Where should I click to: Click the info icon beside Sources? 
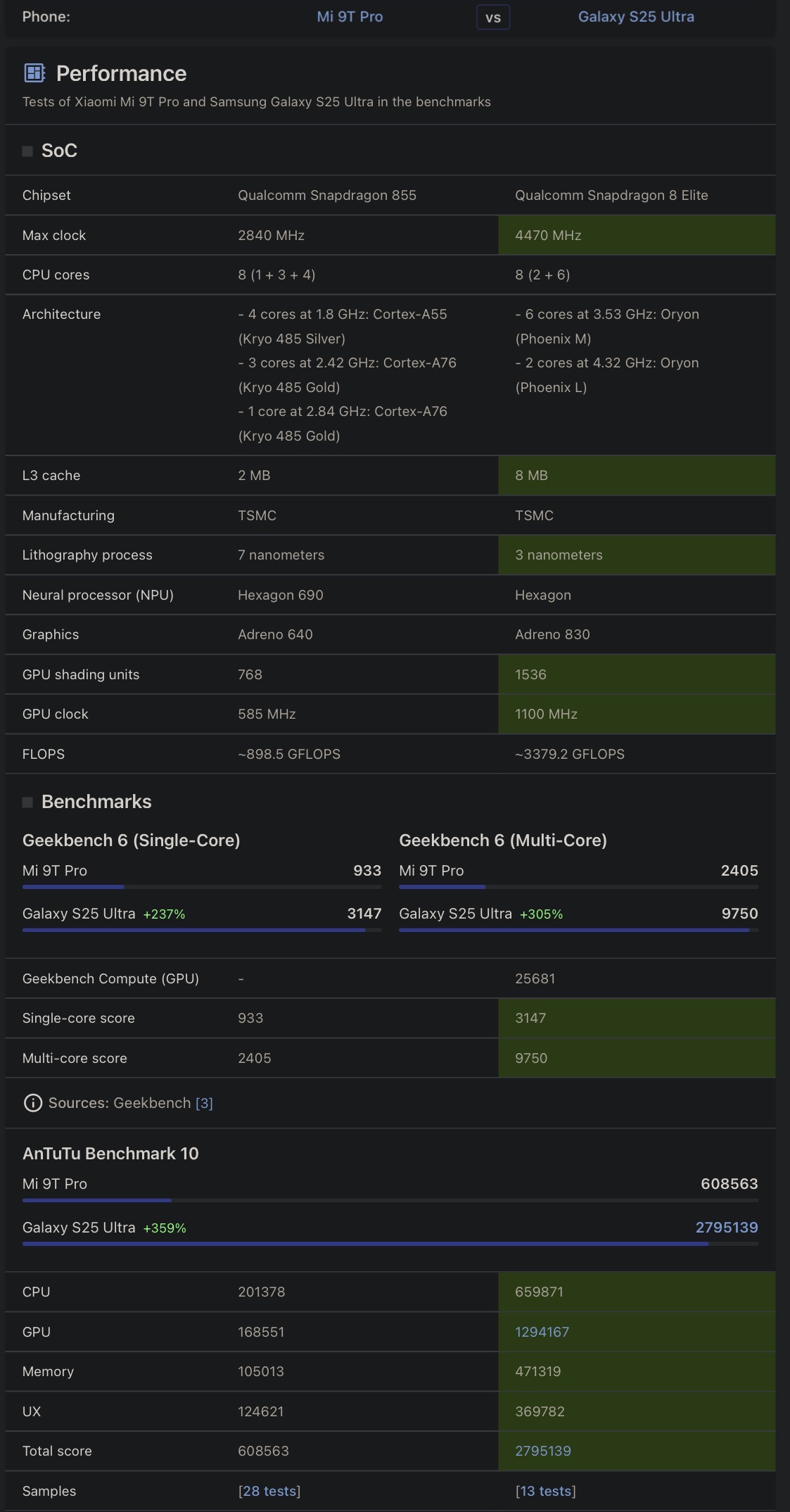click(32, 1103)
